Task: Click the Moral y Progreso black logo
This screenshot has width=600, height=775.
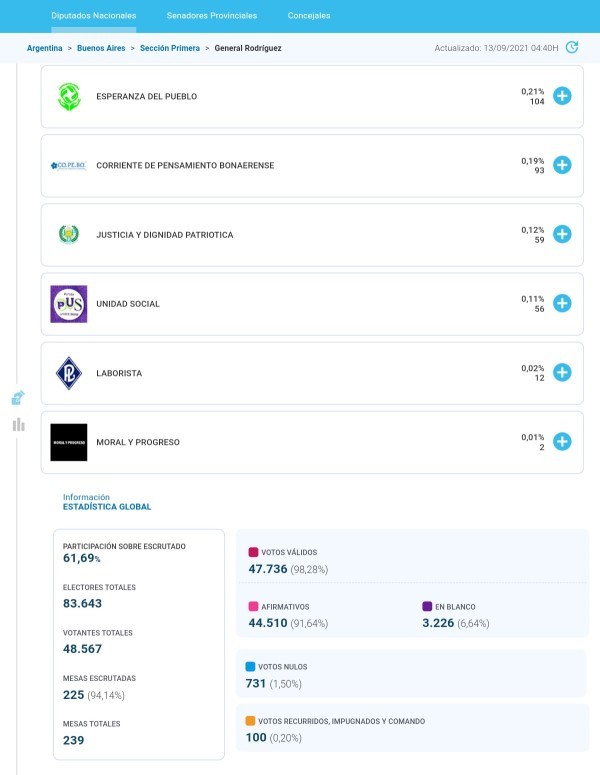Action: click(69, 442)
